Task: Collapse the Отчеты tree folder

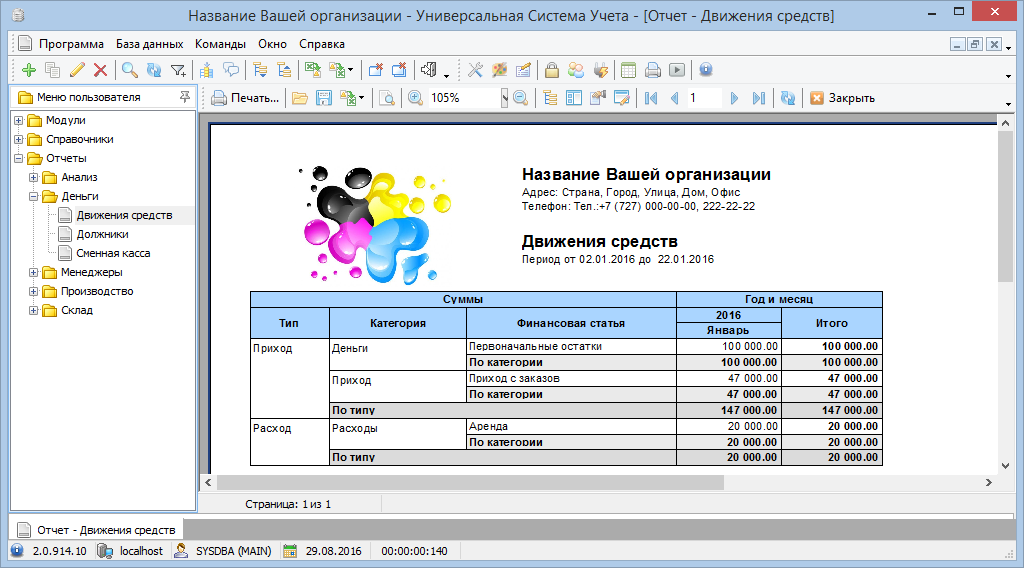Action: pos(18,159)
